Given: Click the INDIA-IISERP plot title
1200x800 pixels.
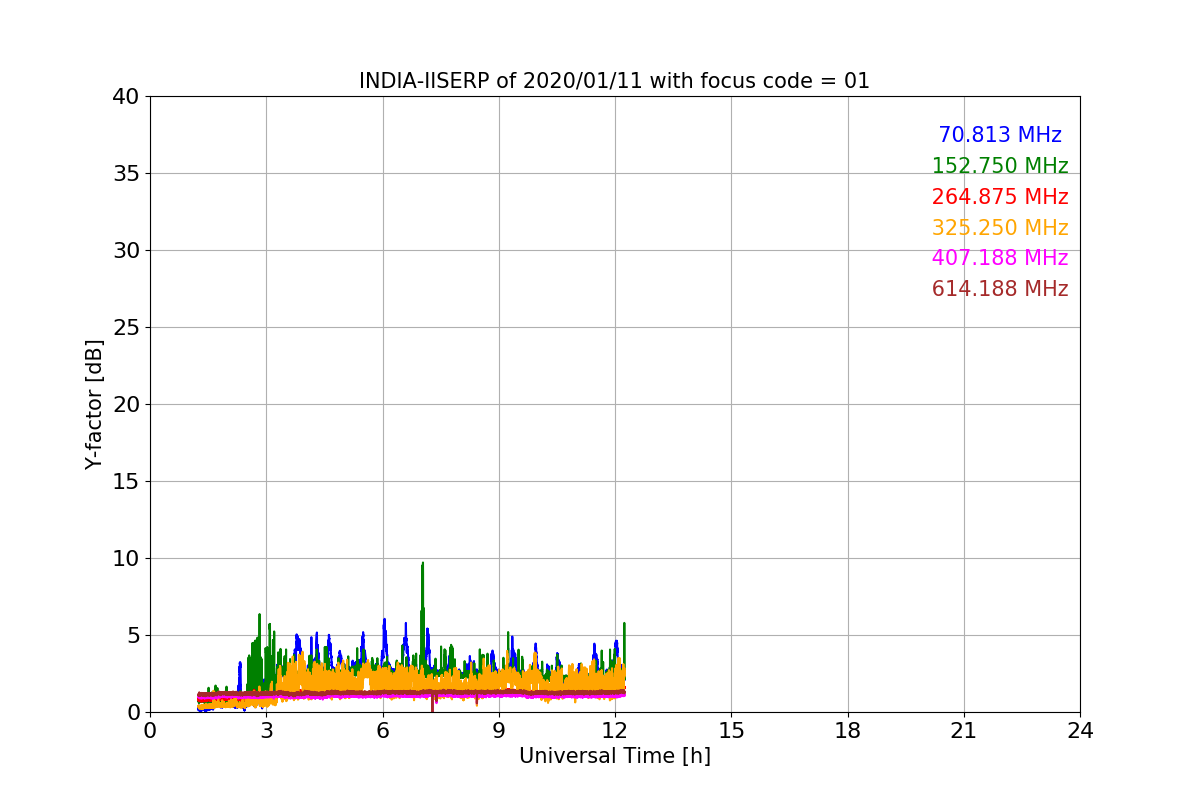Looking at the screenshot, I should pos(614,81).
